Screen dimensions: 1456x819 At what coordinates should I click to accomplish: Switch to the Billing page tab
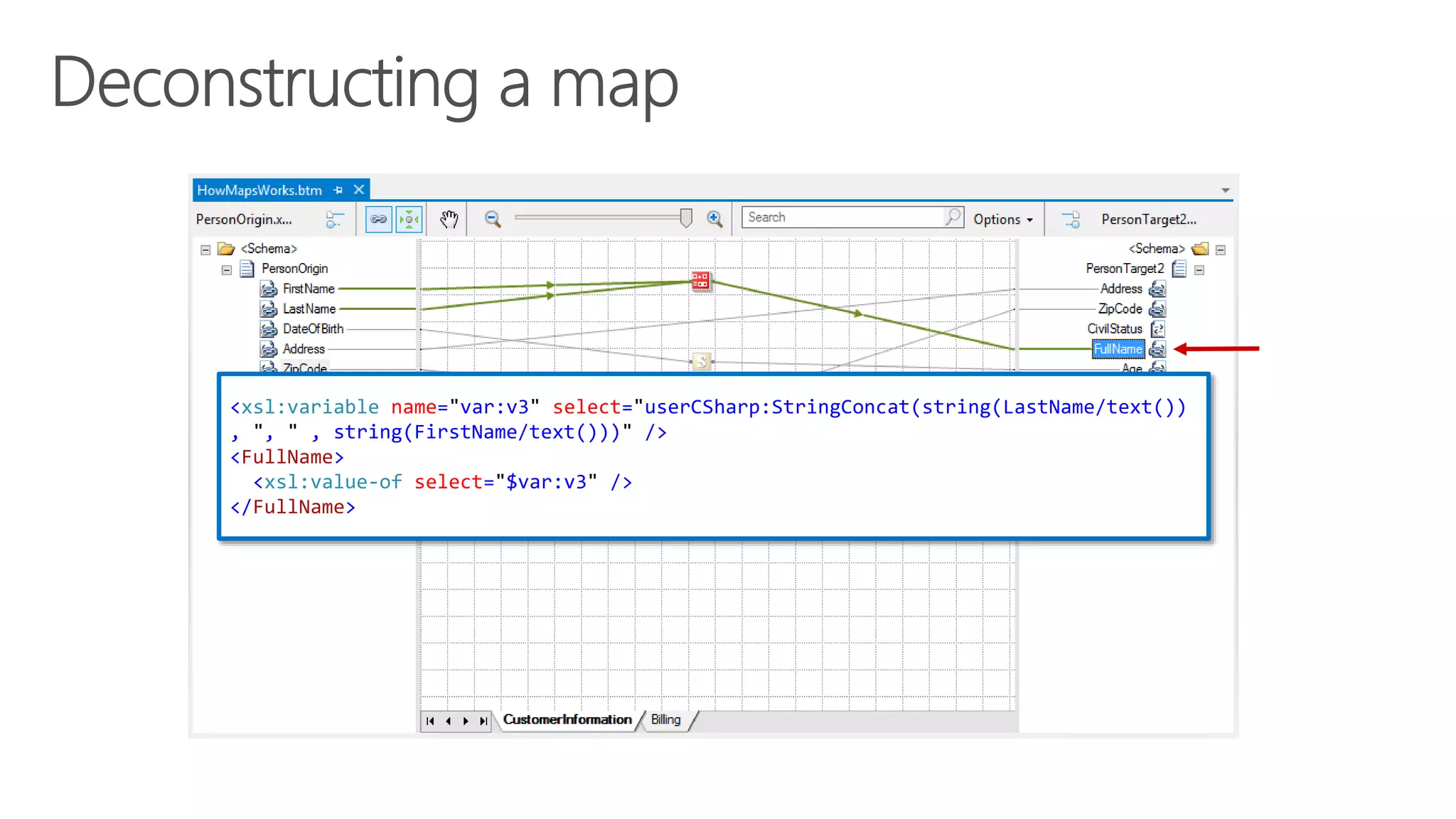pyautogui.click(x=665, y=719)
